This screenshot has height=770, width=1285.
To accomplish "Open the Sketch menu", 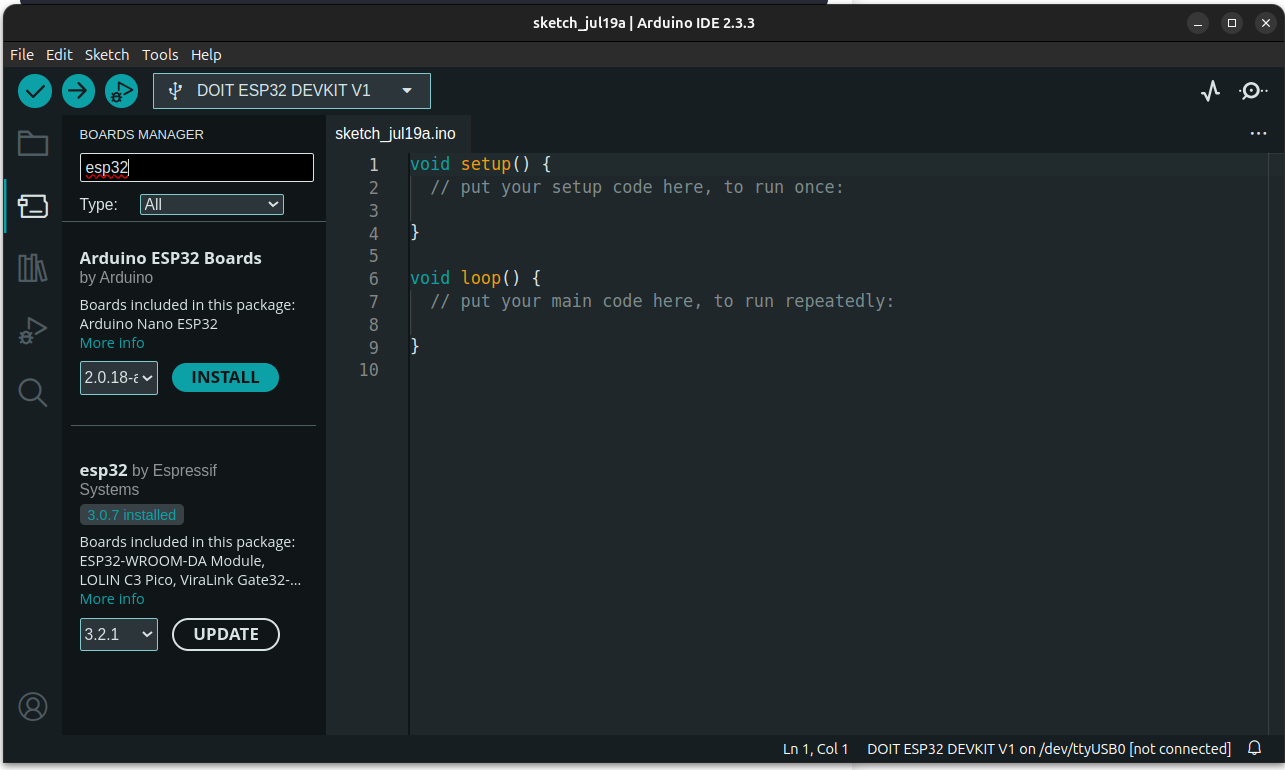I will (x=107, y=55).
